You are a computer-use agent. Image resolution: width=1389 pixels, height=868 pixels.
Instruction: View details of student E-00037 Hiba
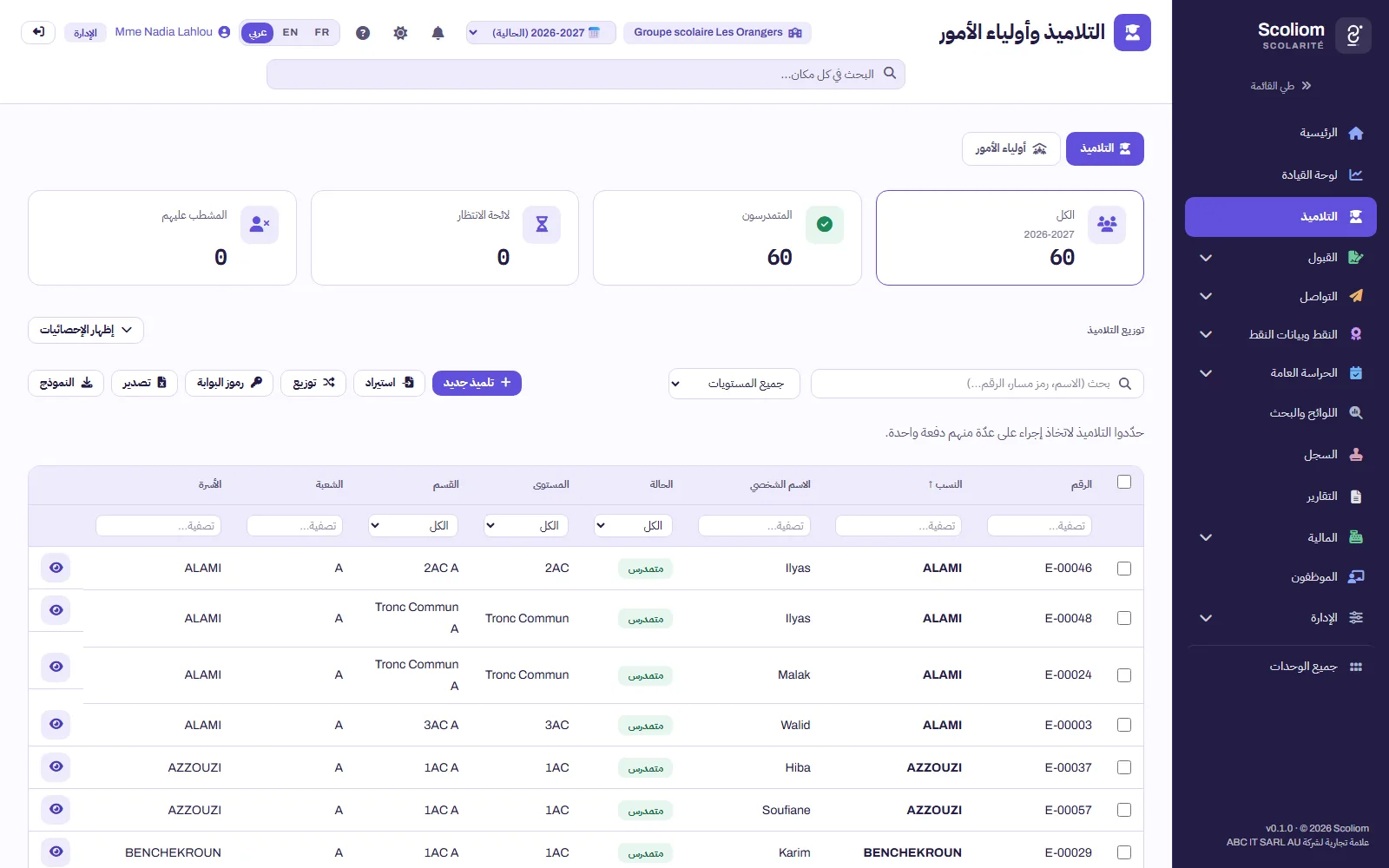[56, 766]
